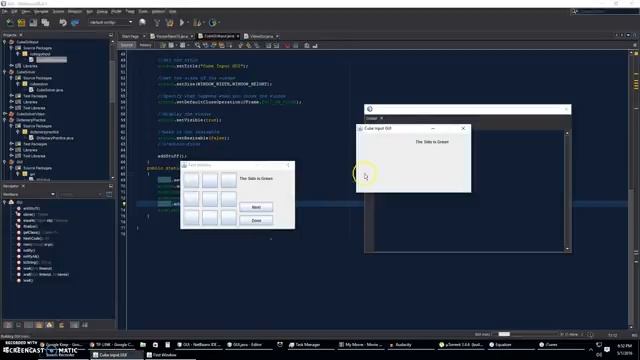The image size is (640, 360).
Task: Open the Help menu
Action: coord(173,11)
